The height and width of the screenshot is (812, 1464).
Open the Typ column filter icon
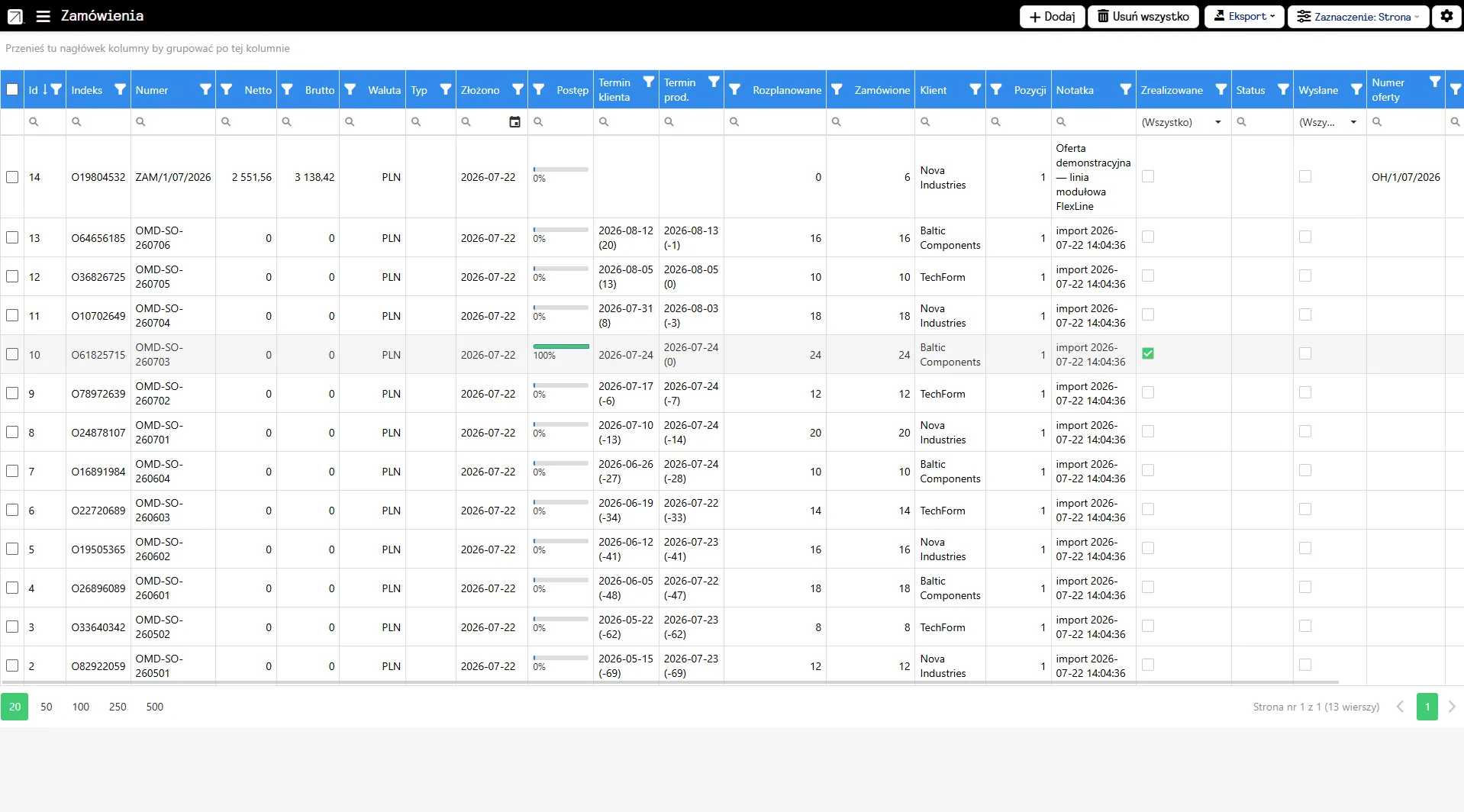(446, 89)
